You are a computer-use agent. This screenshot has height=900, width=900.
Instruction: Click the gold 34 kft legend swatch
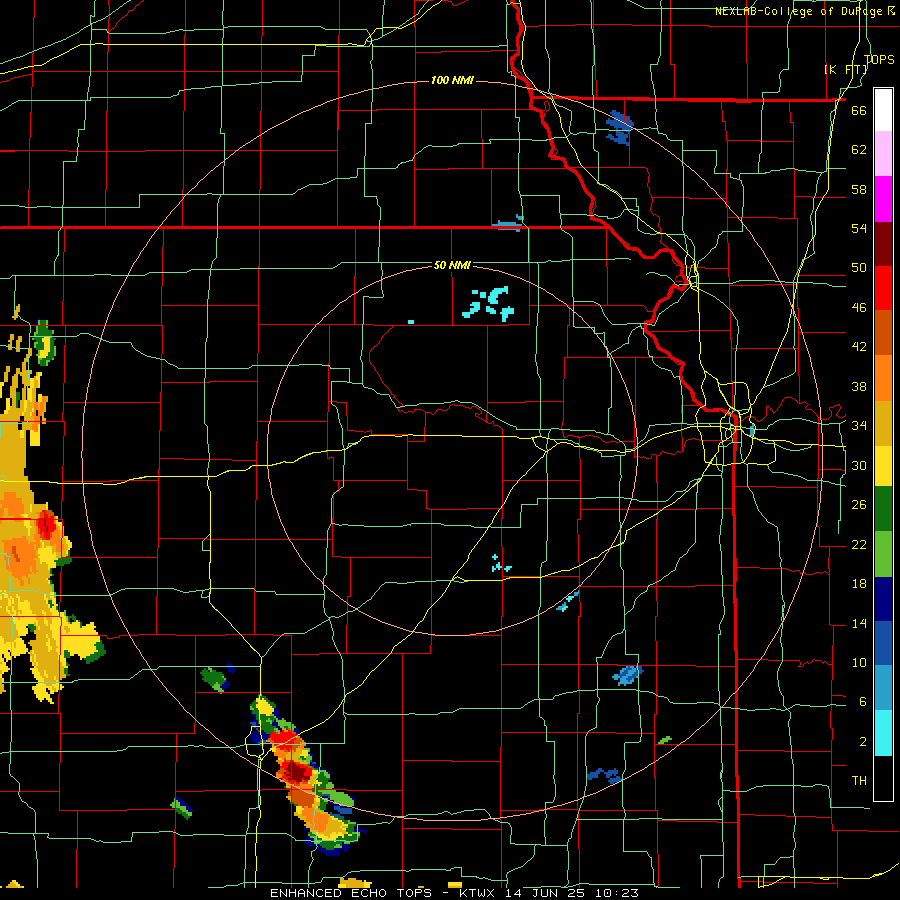(x=883, y=423)
